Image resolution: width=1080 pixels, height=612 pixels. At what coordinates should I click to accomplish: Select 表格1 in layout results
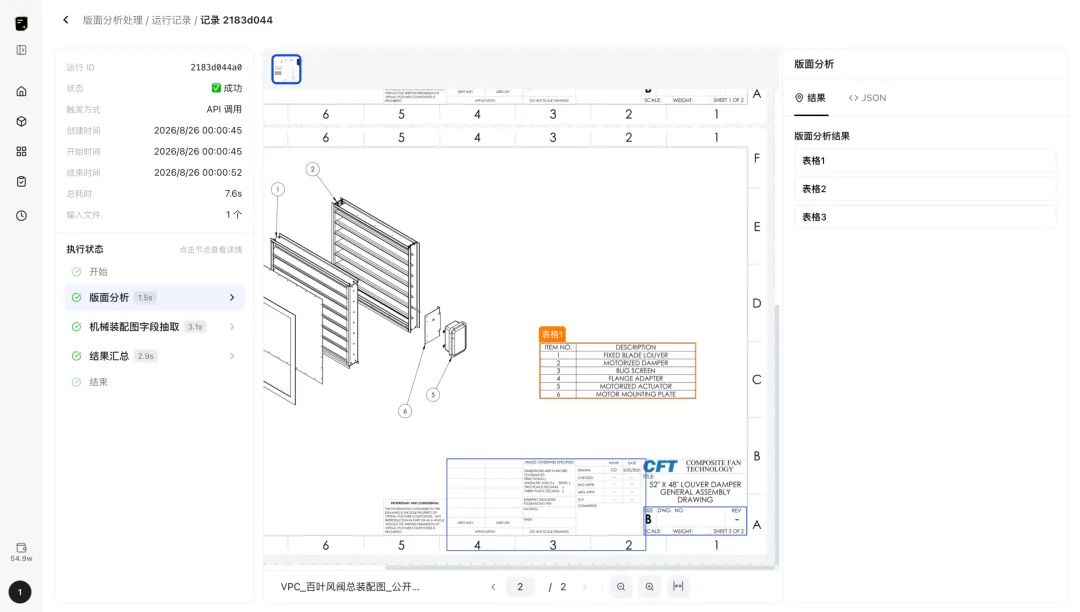(x=925, y=160)
